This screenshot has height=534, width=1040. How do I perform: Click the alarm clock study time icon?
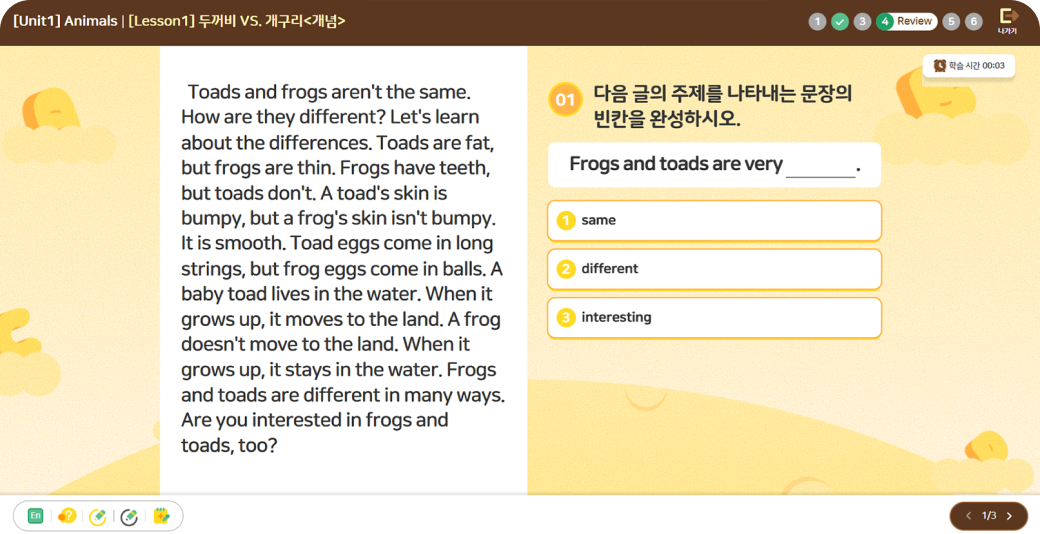point(939,66)
